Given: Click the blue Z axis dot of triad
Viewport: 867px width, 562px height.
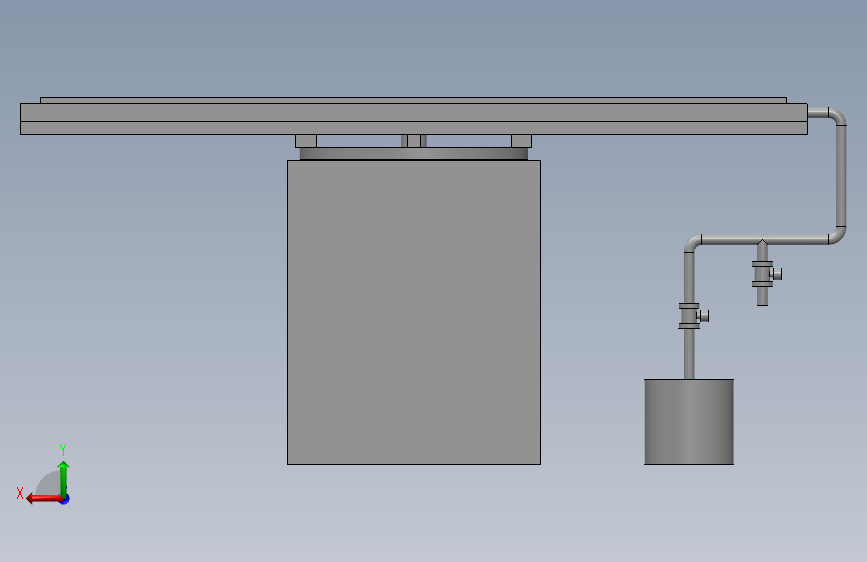Looking at the screenshot, I should pos(65,500).
